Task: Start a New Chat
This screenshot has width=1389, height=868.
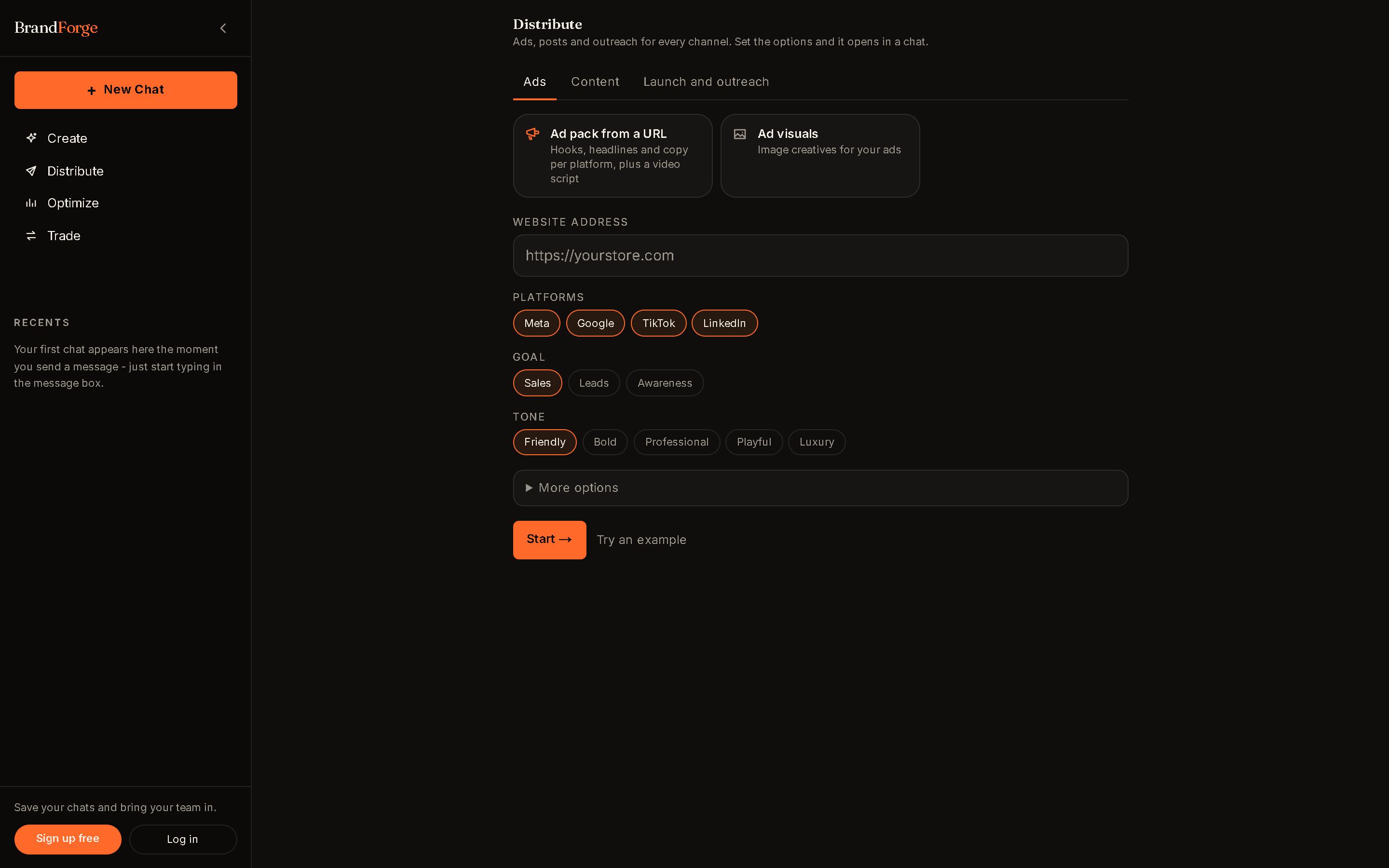Action: pyautogui.click(x=125, y=90)
